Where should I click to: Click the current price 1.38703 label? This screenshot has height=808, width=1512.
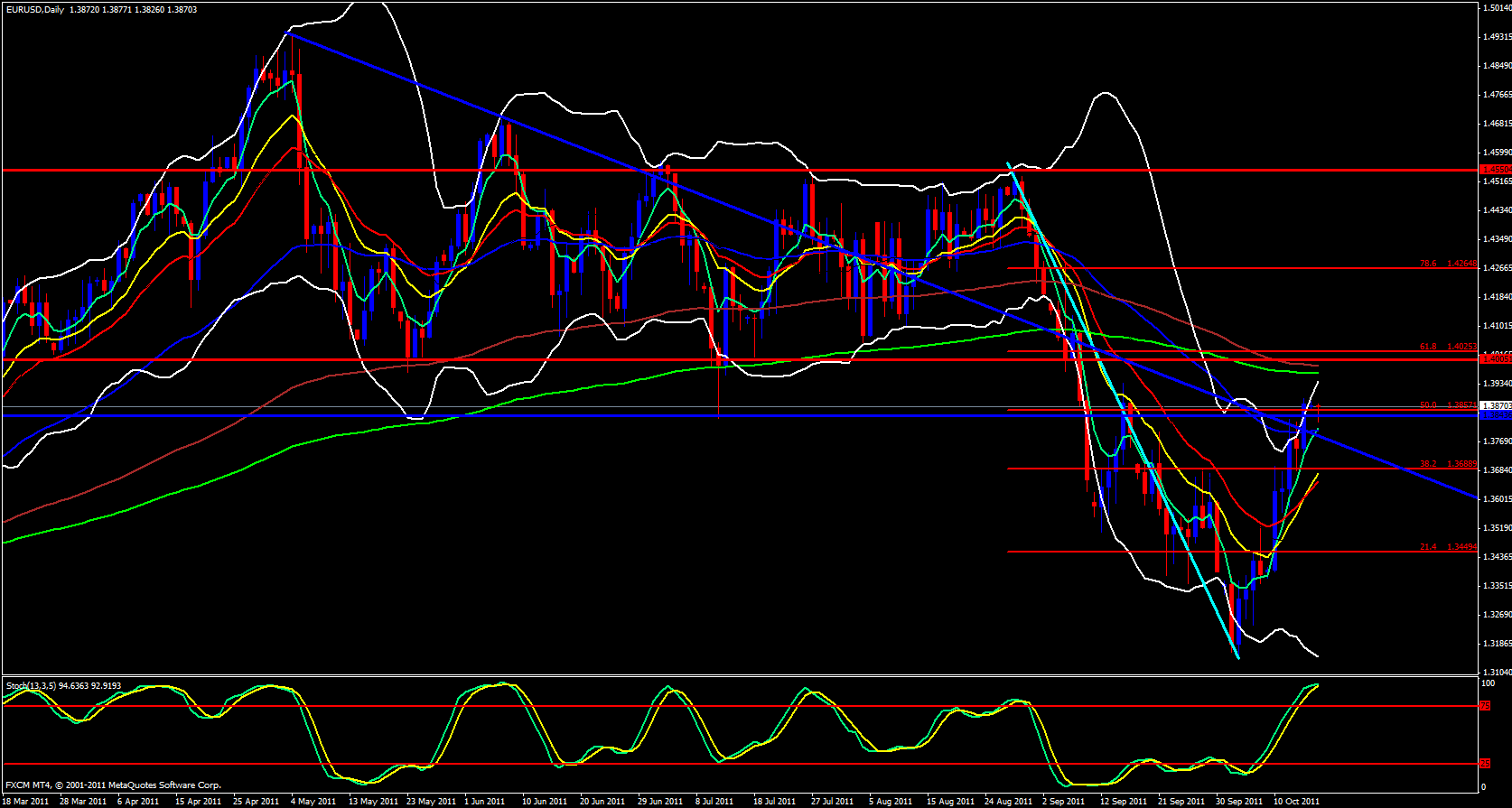click(x=1496, y=406)
